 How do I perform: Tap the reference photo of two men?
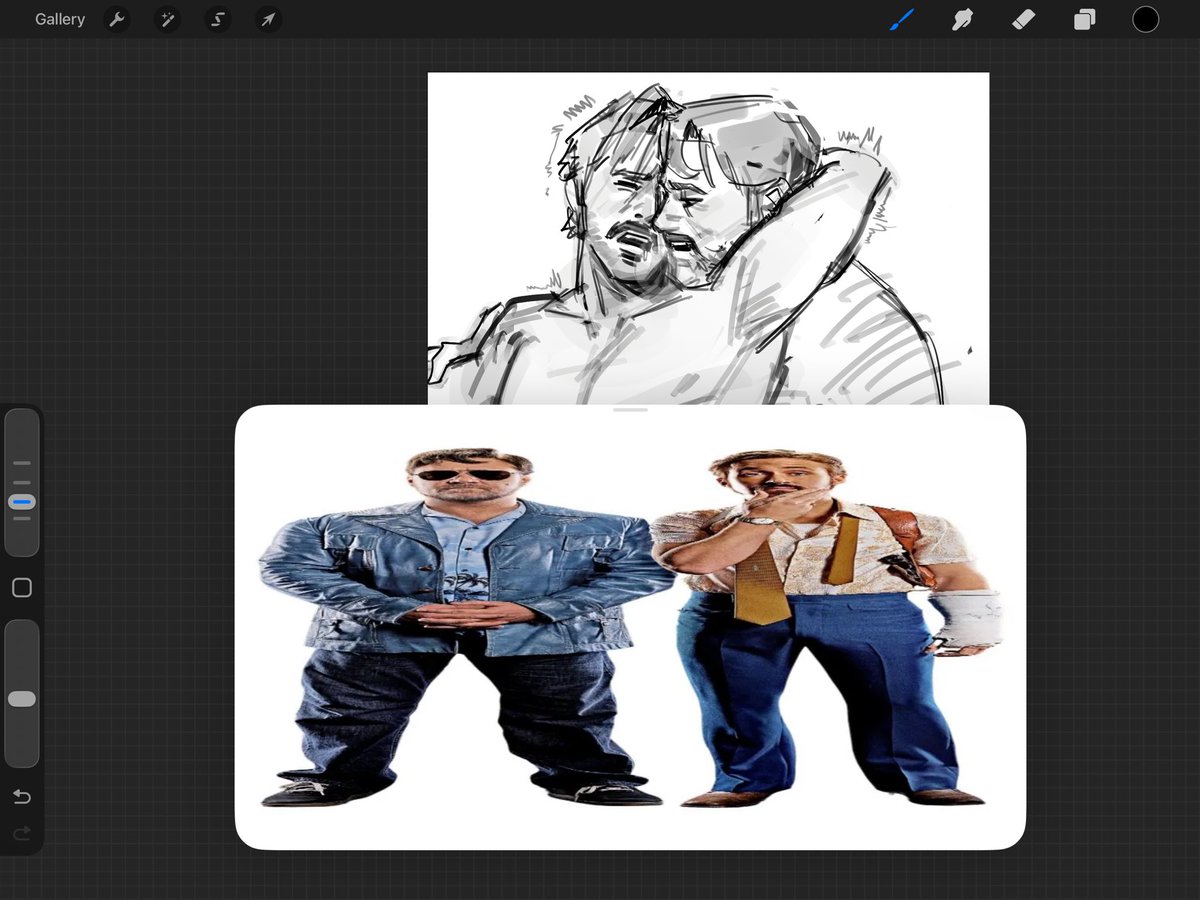tap(630, 628)
